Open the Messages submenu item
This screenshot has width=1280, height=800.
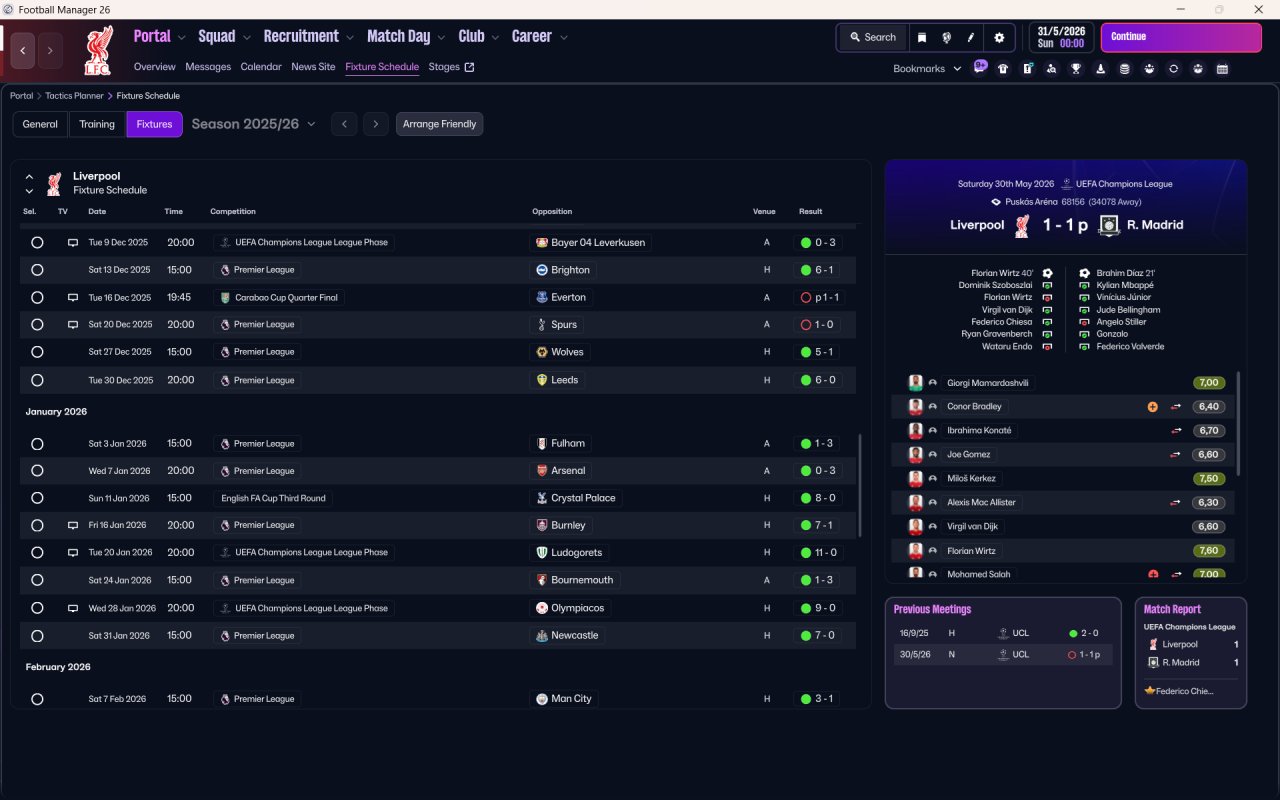click(x=208, y=67)
